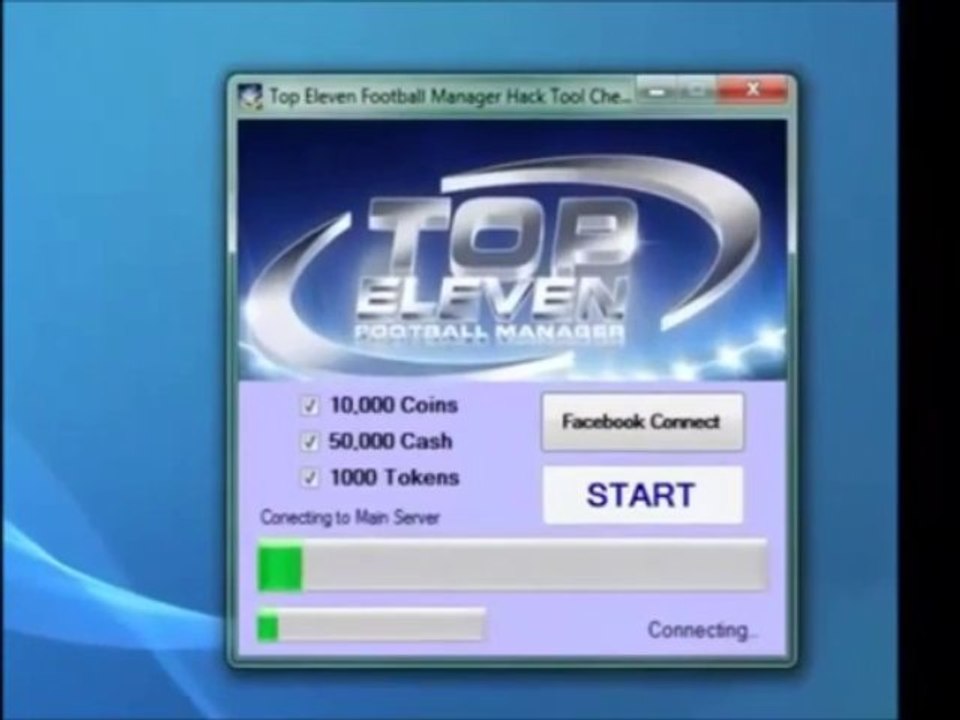Uncheck the 10,000 Coins checkbox
The width and height of the screenshot is (960, 720).
(x=310, y=406)
